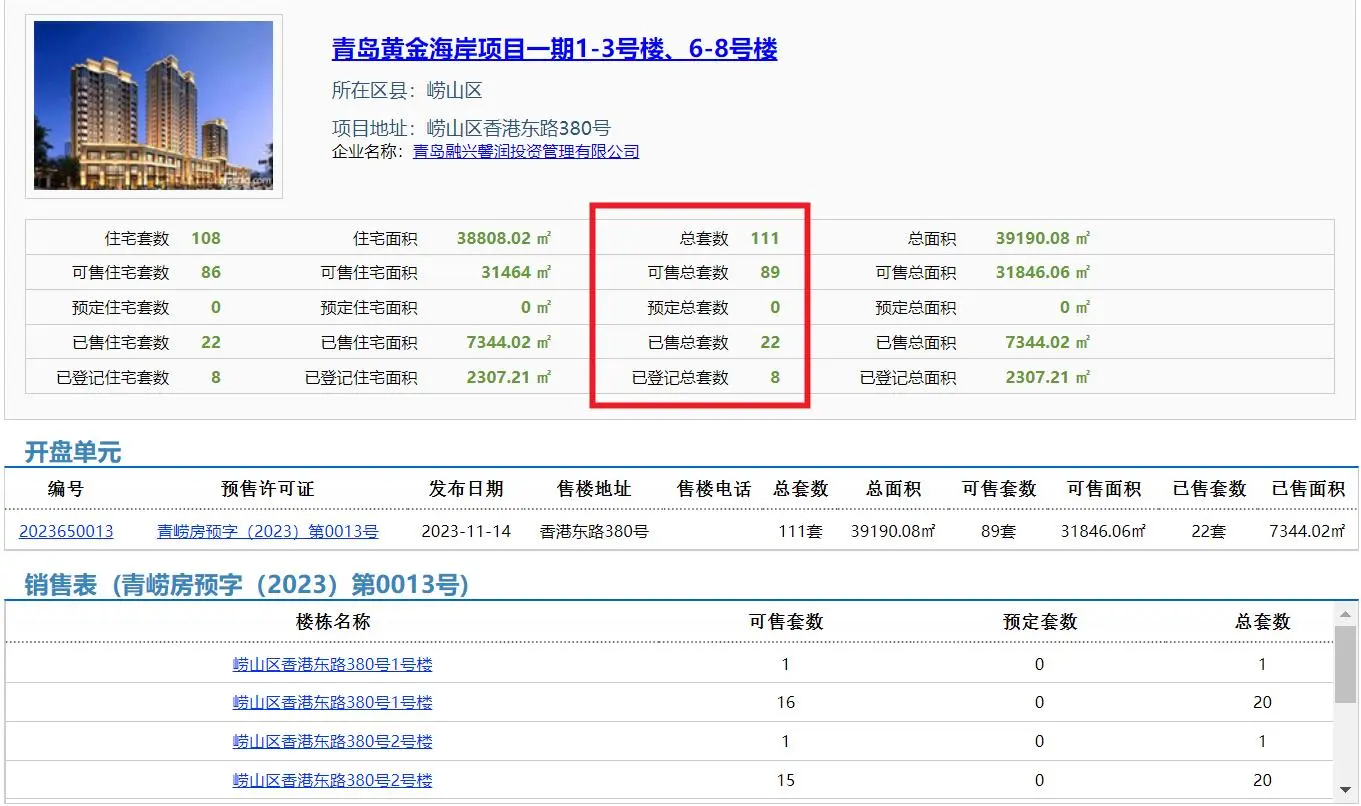
Task: Click the 已售套数 column header
Action: pos(1210,489)
